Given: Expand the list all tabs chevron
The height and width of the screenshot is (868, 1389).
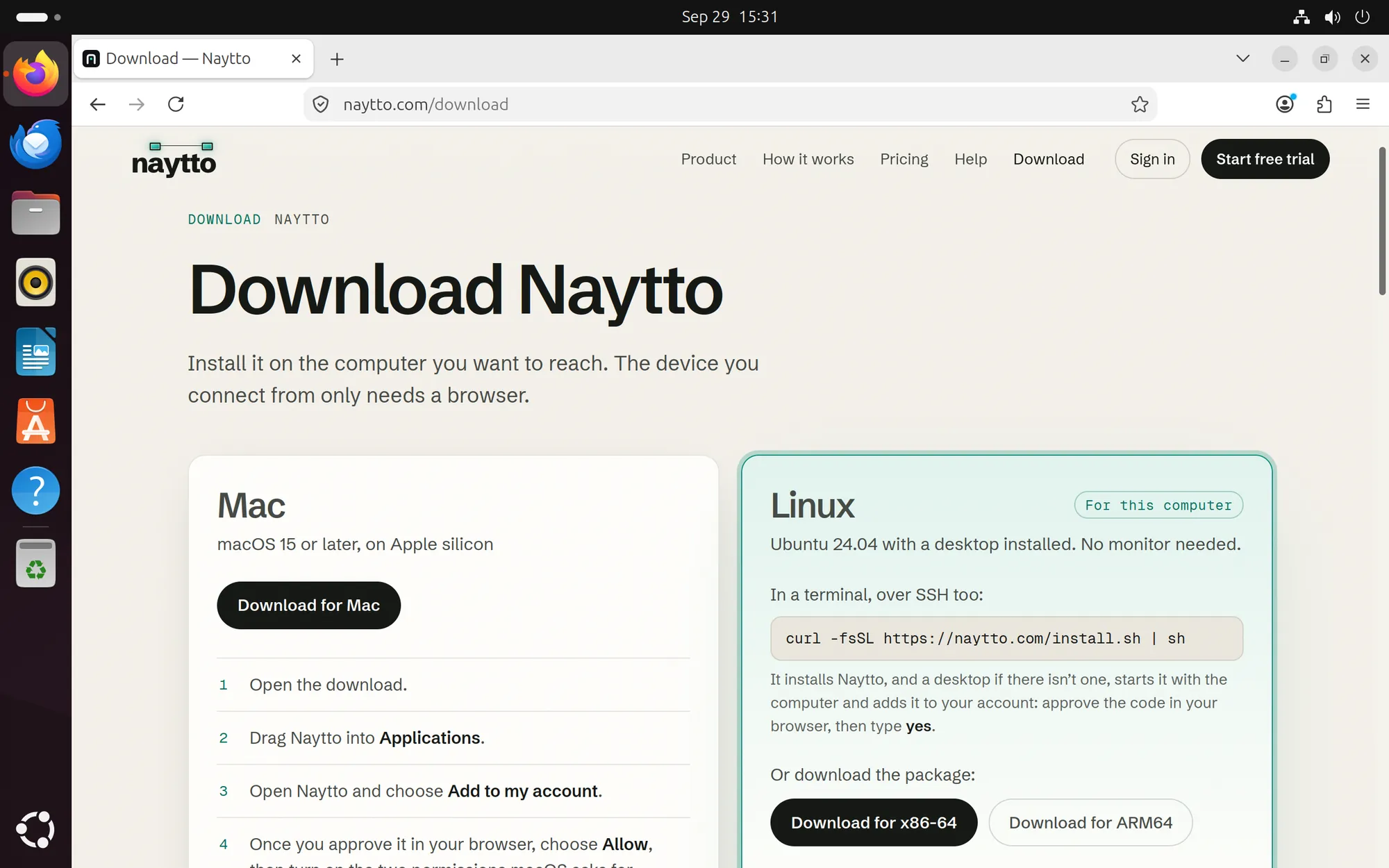Looking at the screenshot, I should coord(1243,59).
